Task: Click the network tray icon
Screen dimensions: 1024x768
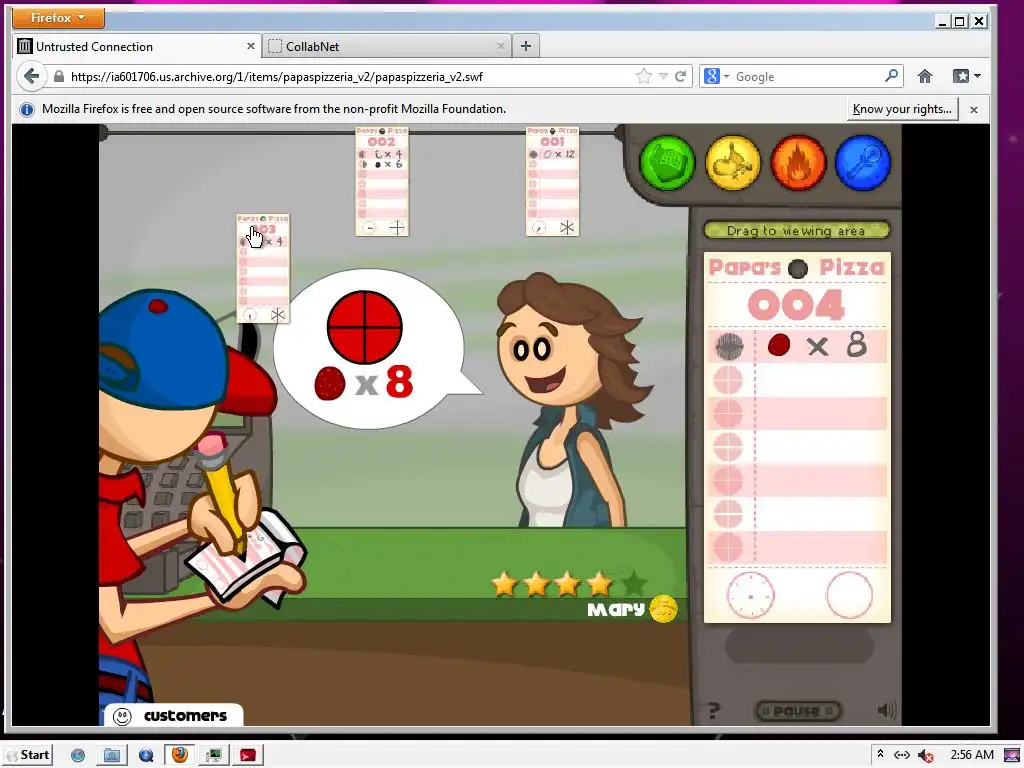Action: [x=902, y=755]
